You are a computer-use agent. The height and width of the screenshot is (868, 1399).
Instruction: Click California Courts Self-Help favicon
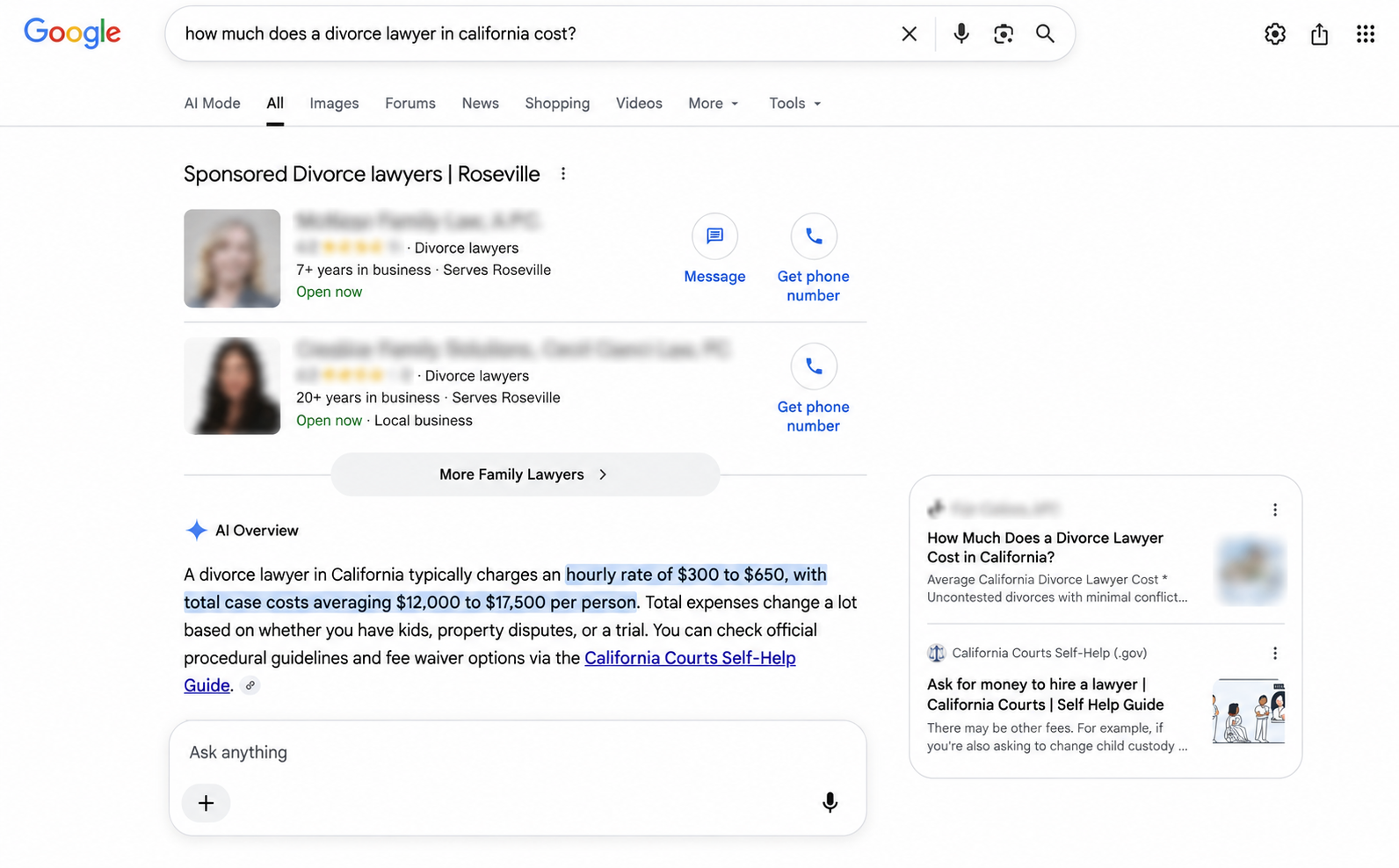936,653
